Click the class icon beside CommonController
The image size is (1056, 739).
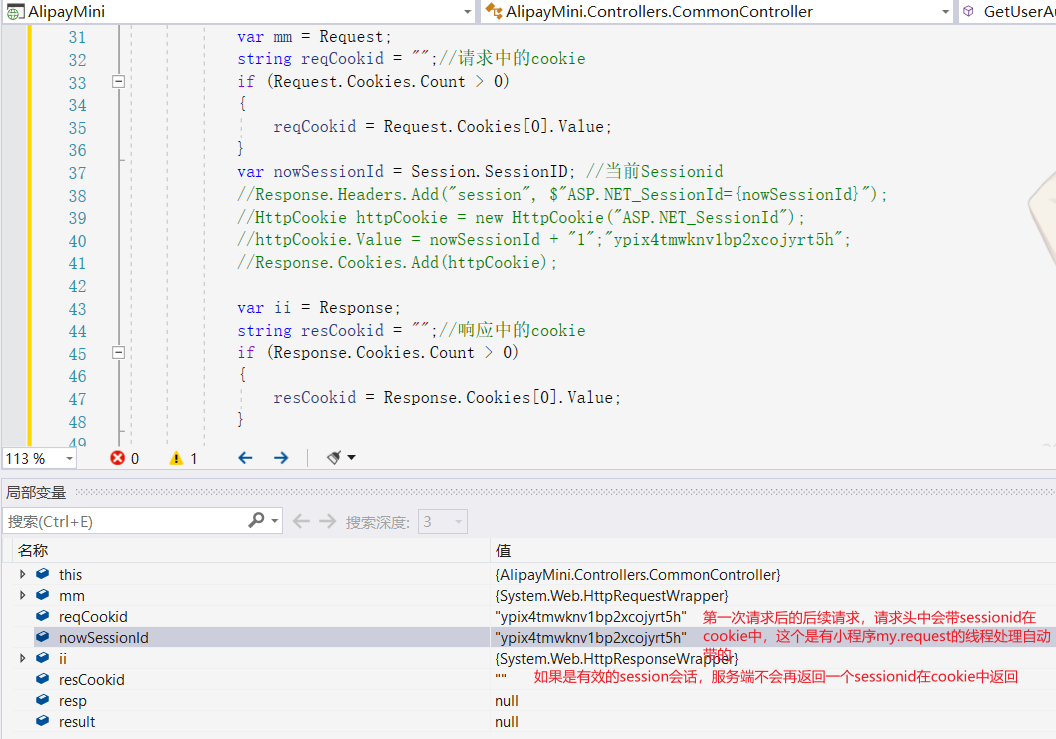(494, 11)
